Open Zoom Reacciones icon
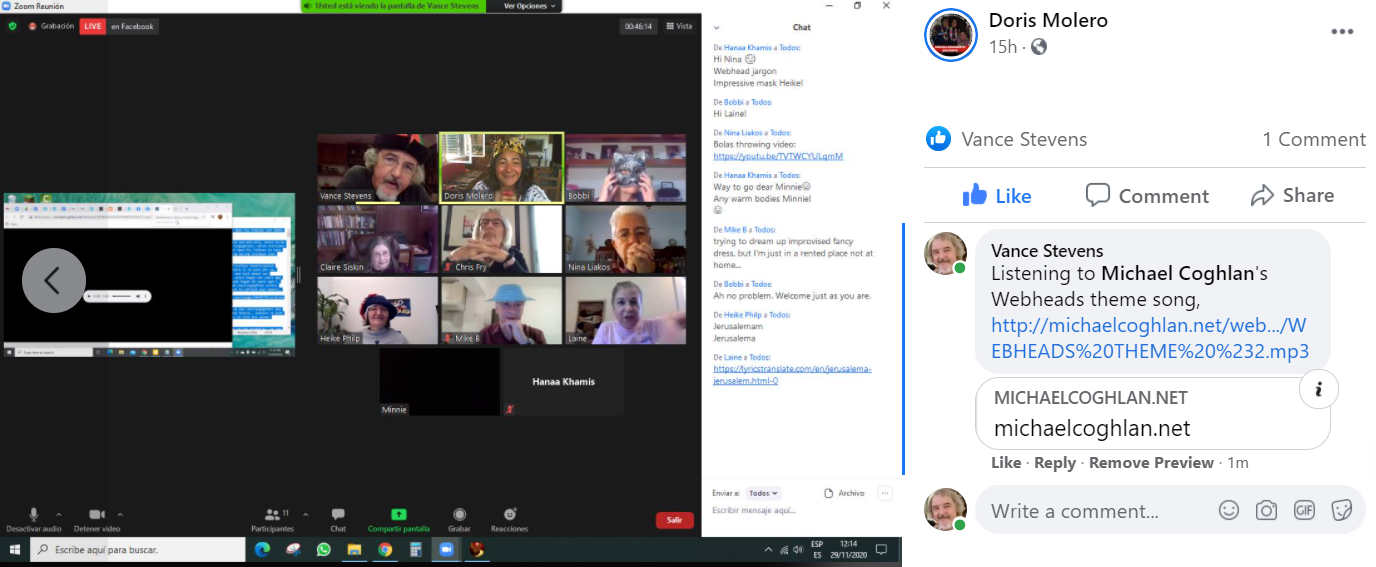The image size is (1376, 567). tap(509, 514)
